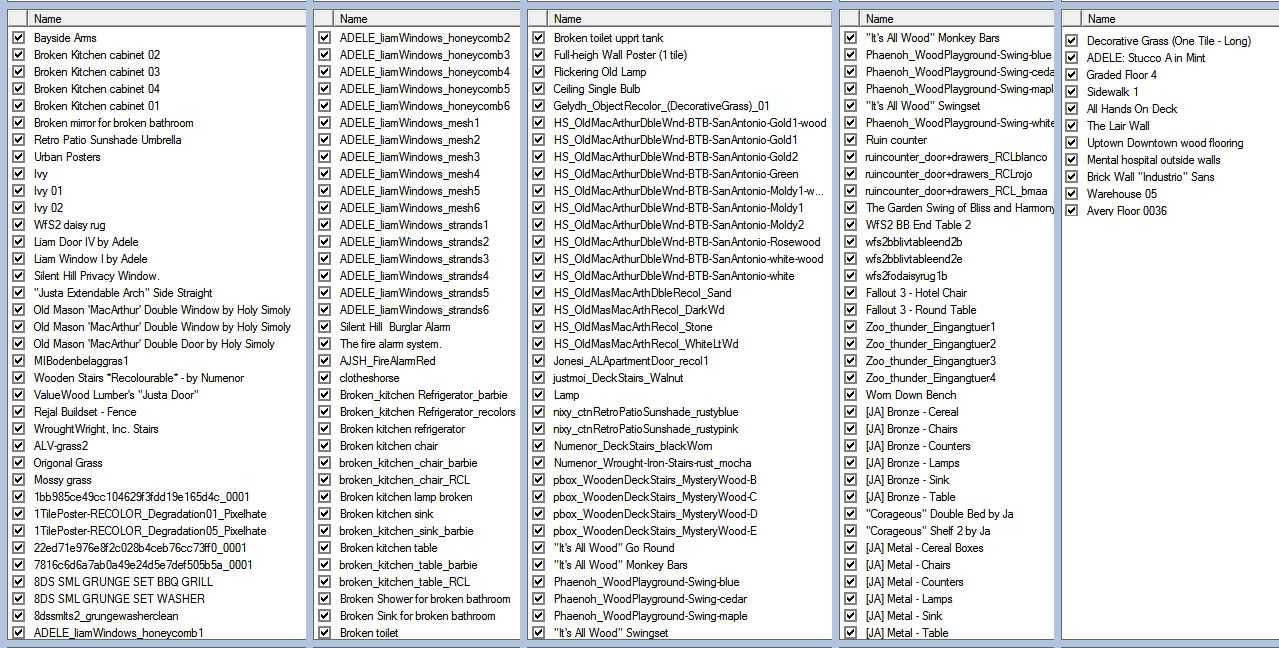1279x648 pixels.
Task: Uncheck [JA] Bronze - Cereal checkbox
Action: [851, 412]
